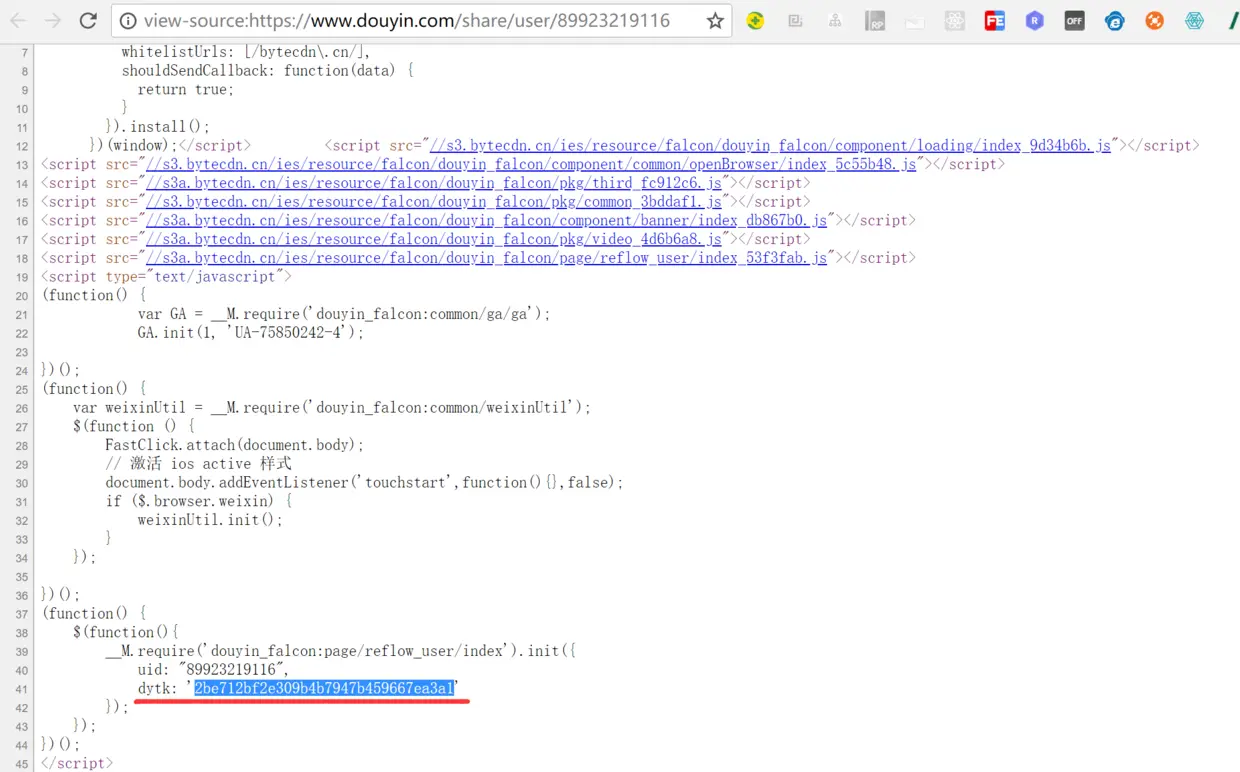Click the whitelistUrls line of code
Screen dimensions: 1240x772
pos(245,52)
